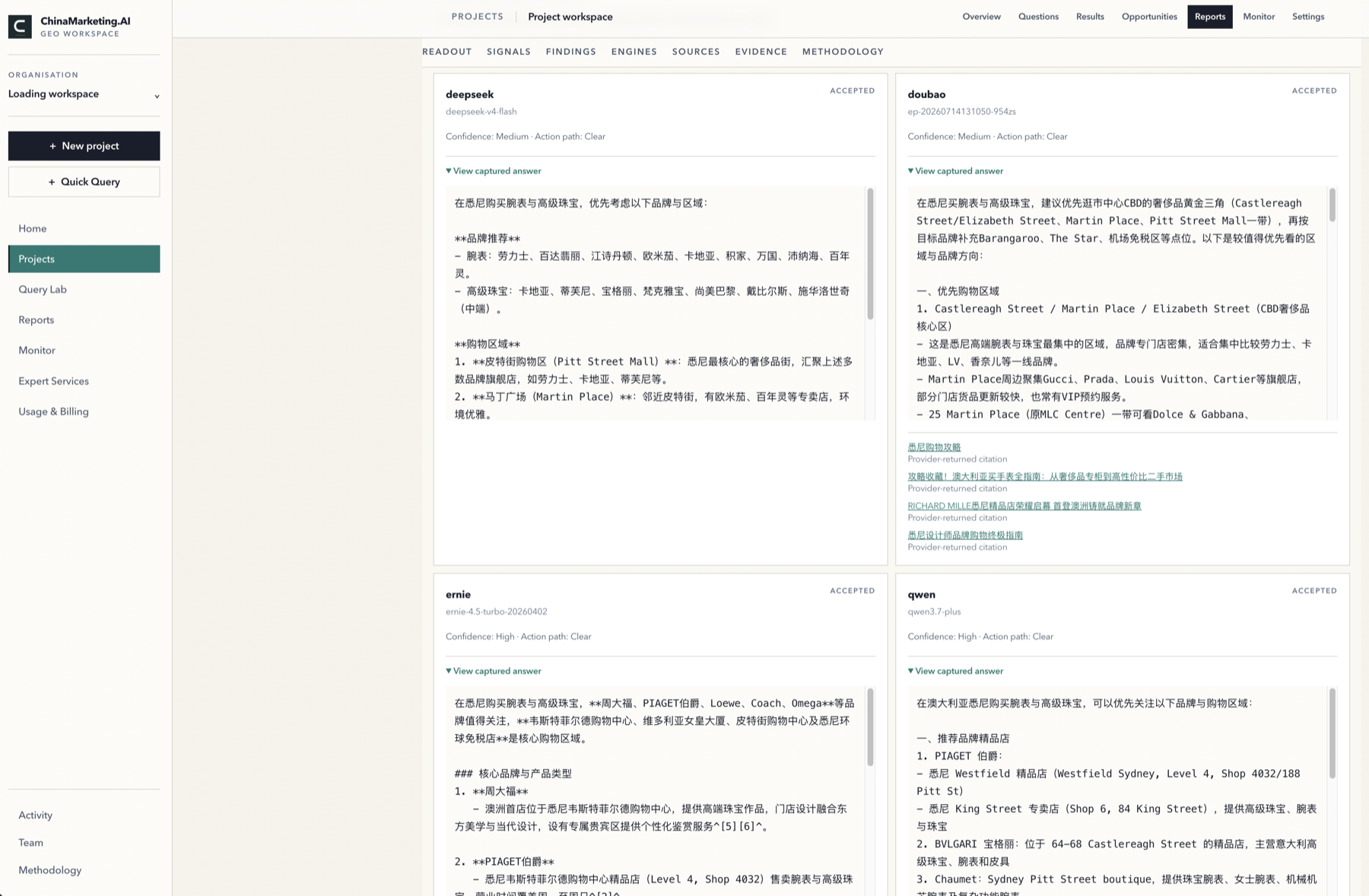Click ep-20260714131050-954zs model name
This screenshot has height=896, width=1369.
pyautogui.click(x=961, y=112)
